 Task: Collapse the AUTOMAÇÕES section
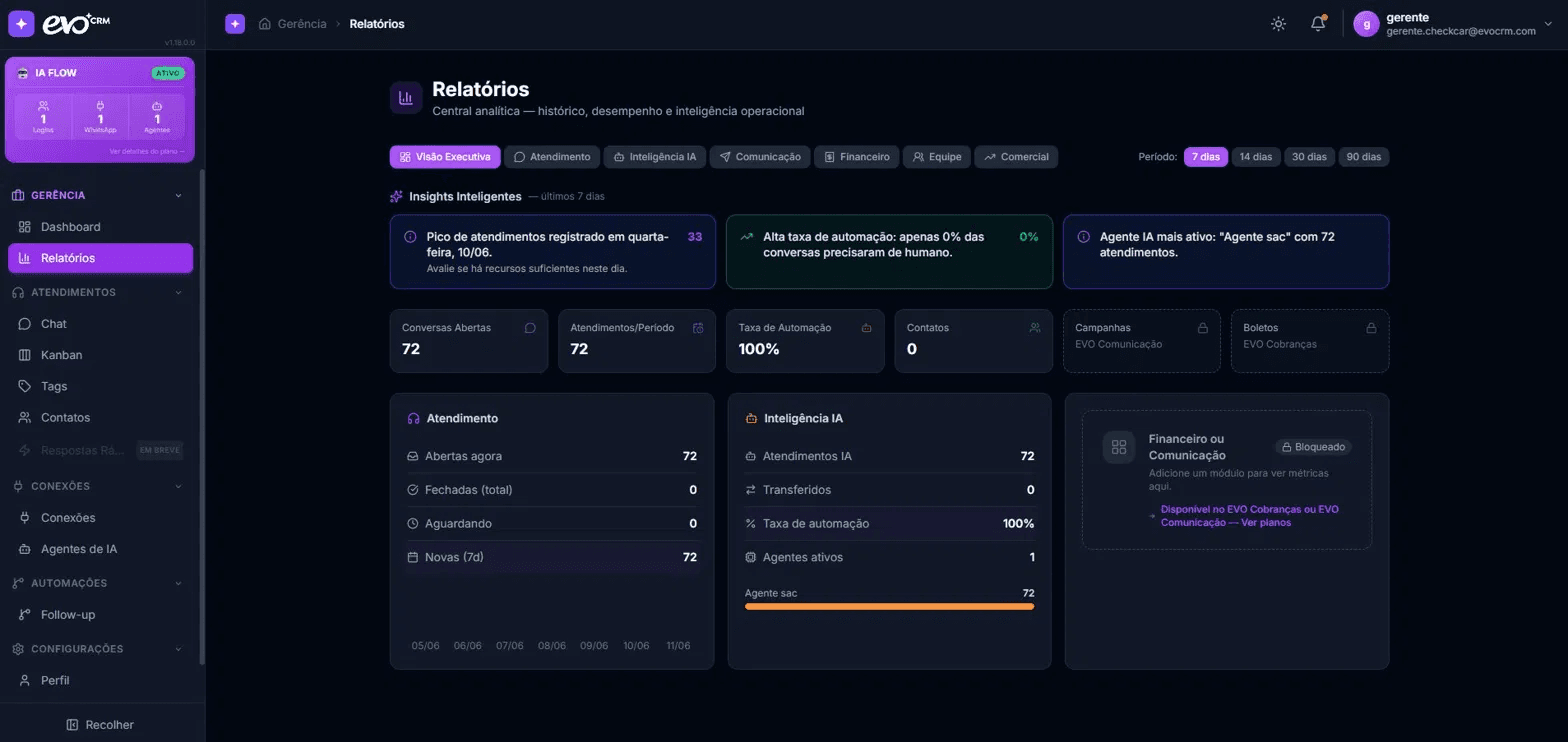point(179,583)
